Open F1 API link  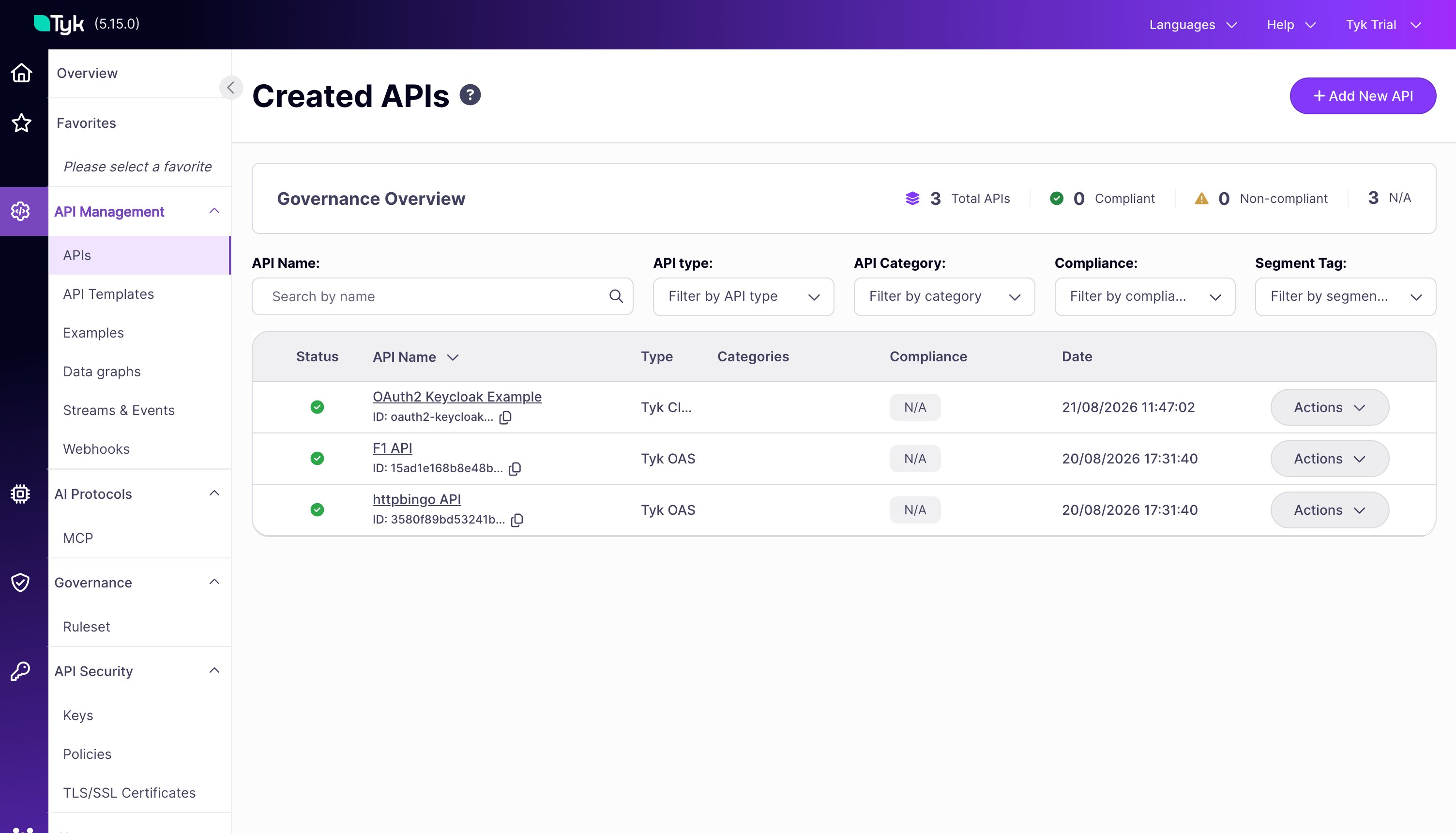392,448
